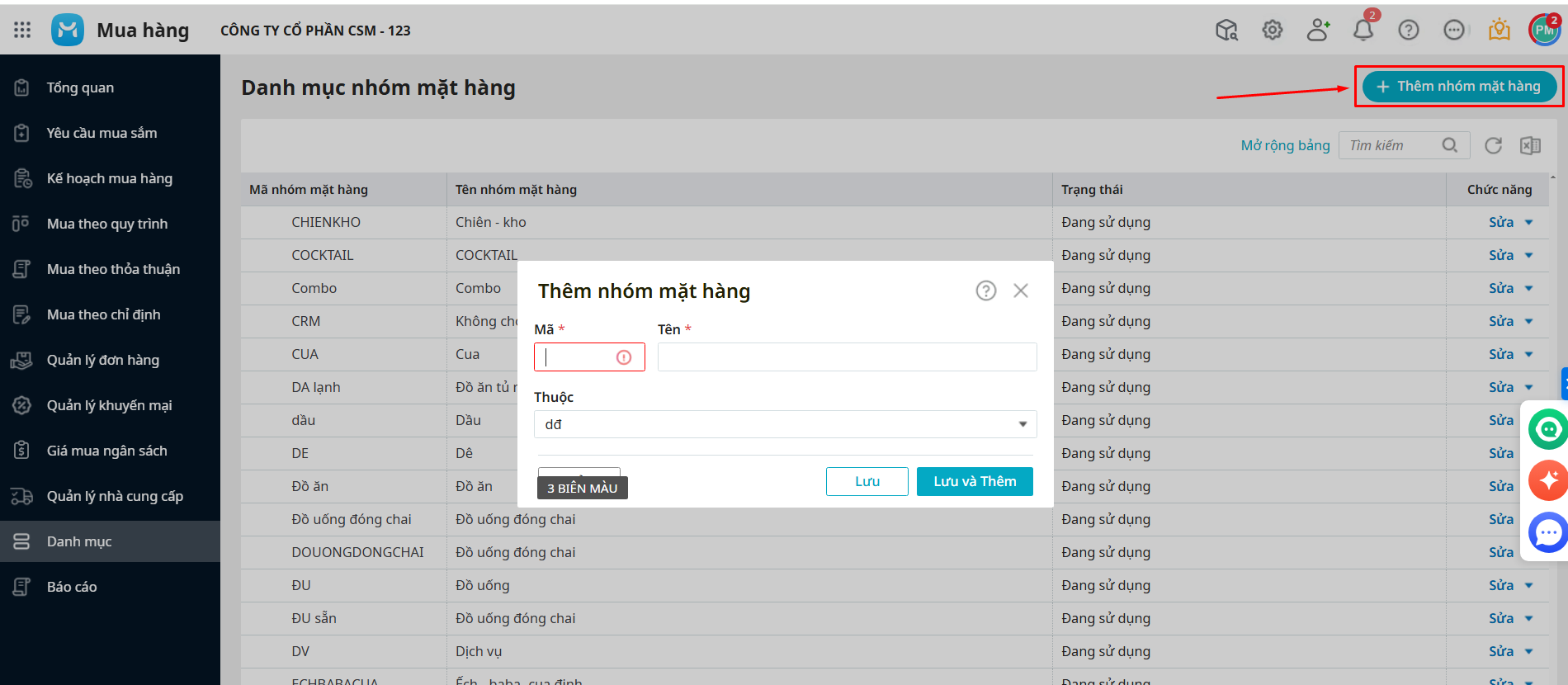1568x685 pixels.
Task: Open Tổng quan in sidebar
Action: tap(110, 87)
